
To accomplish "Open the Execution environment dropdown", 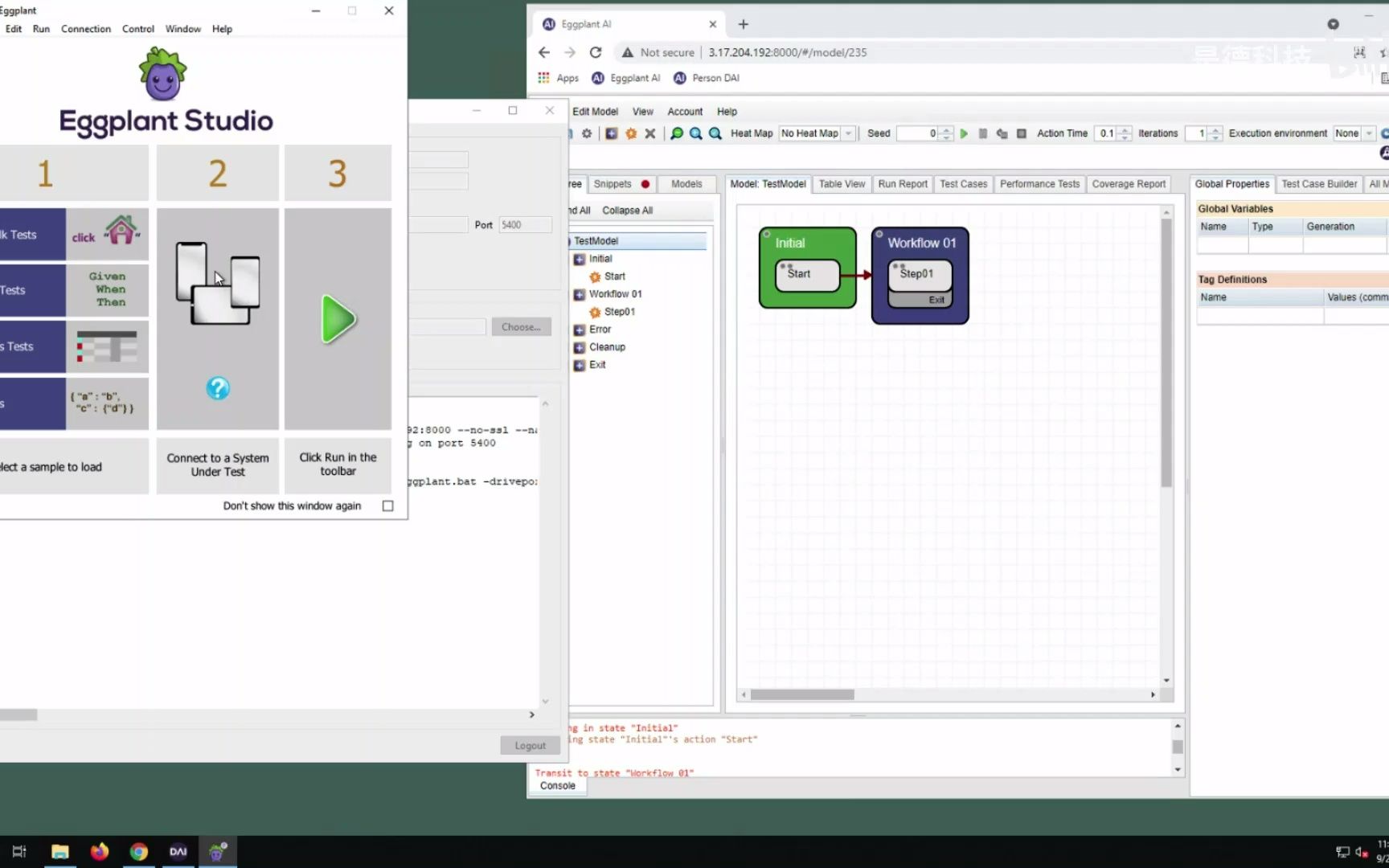I will pos(1354,133).
